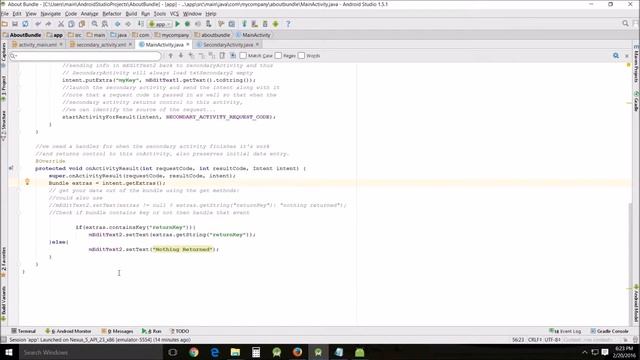The height and width of the screenshot is (360, 640).
Task: Click the Sync Project with Gradle icon
Action: coord(244,24)
